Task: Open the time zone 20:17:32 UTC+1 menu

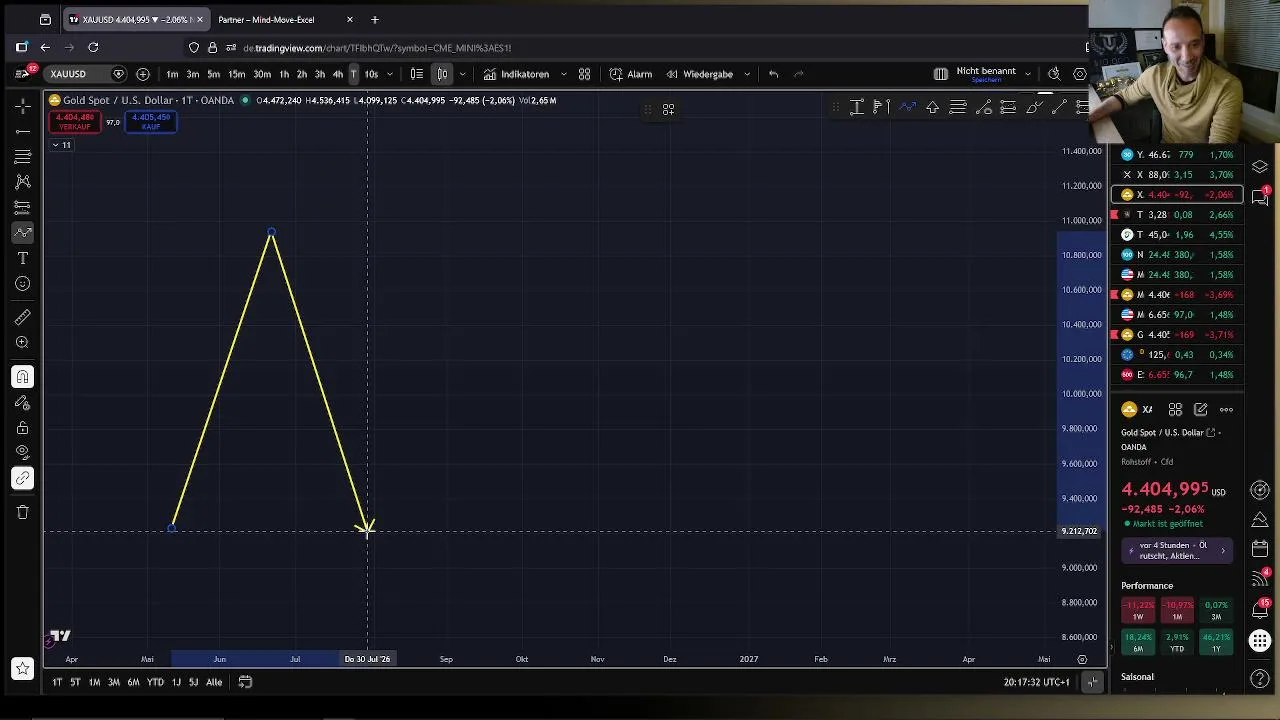Action: [1036, 682]
